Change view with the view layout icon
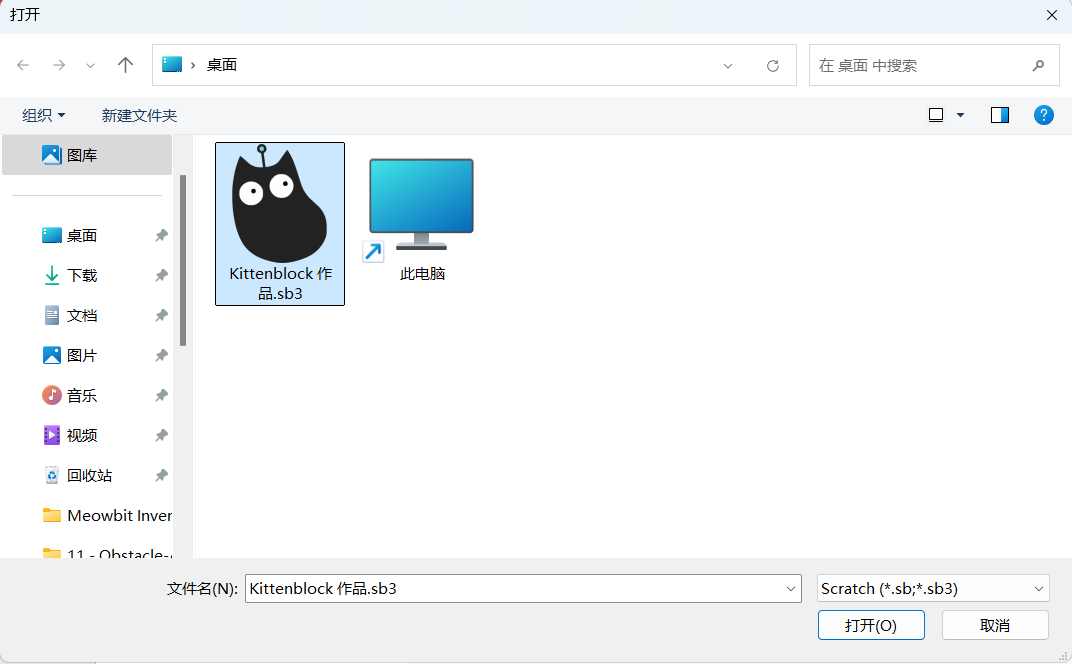 coord(936,116)
